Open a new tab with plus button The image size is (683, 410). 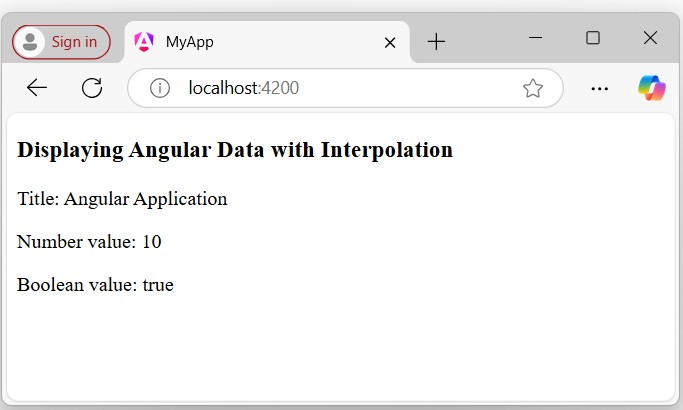(x=436, y=42)
